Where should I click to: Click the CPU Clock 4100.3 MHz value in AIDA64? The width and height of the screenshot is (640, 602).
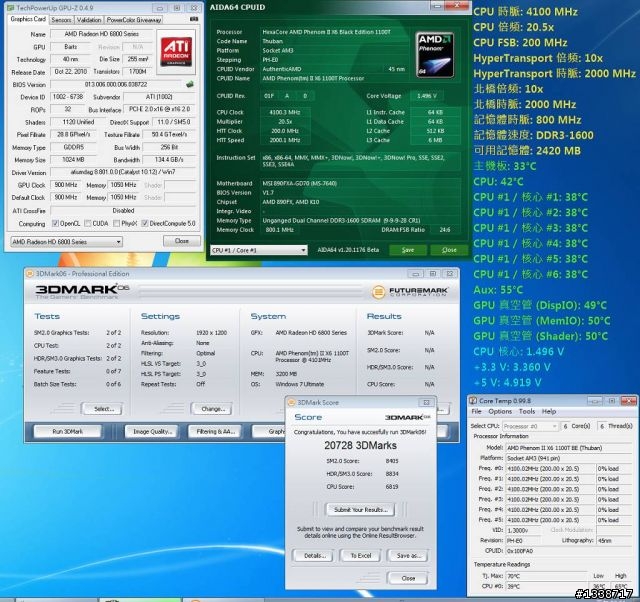[x=285, y=112]
